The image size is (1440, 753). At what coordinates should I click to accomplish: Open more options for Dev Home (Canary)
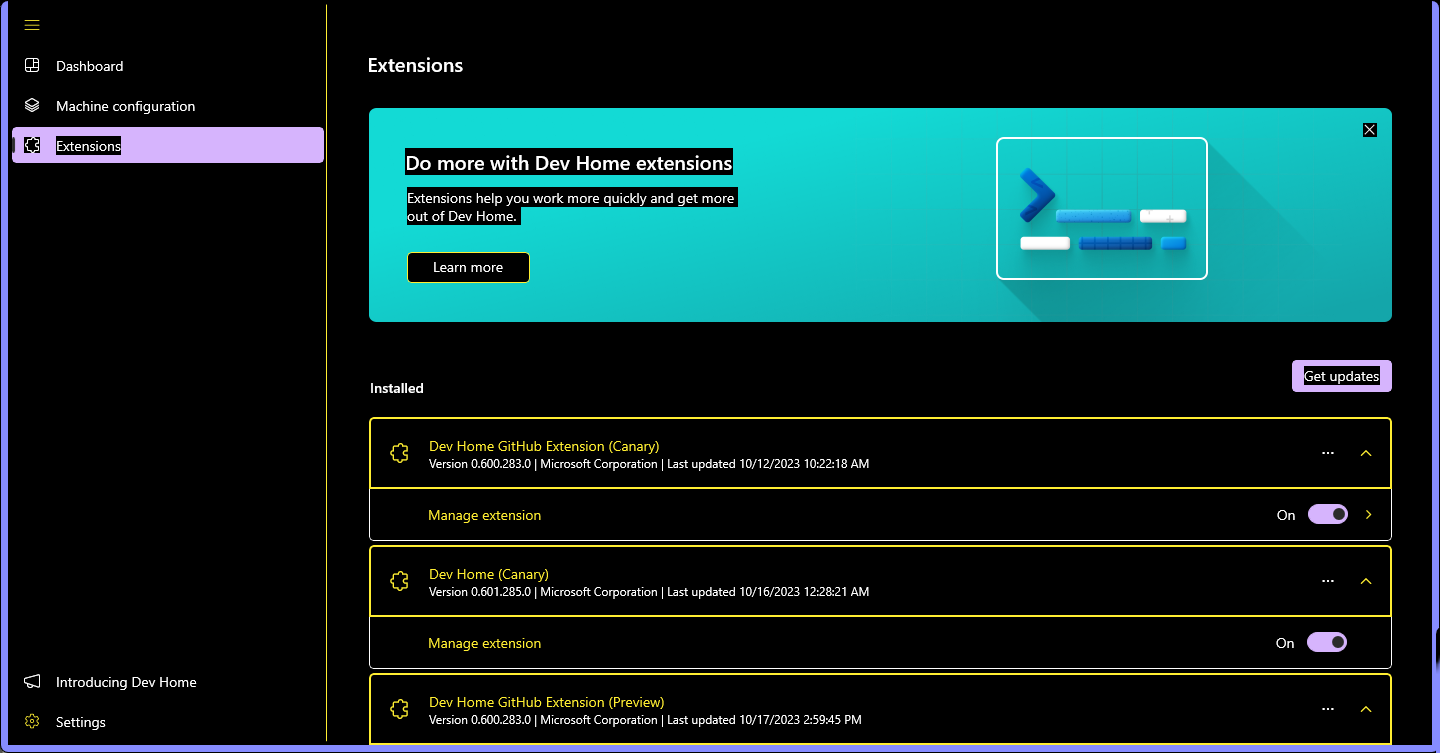click(x=1327, y=580)
